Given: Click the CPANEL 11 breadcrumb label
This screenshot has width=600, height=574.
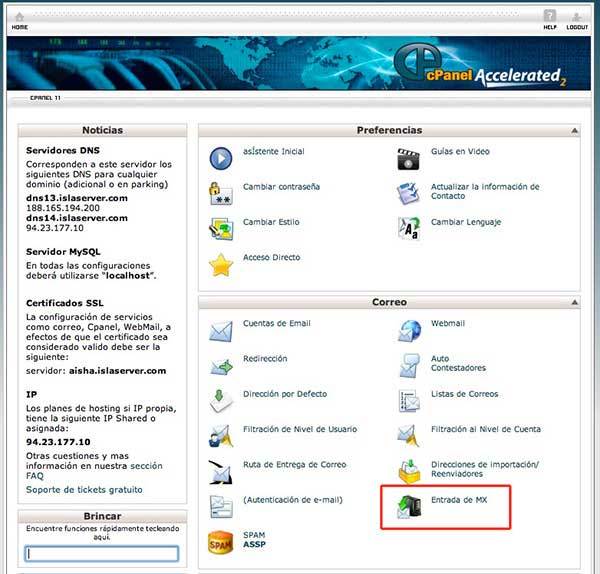Looking at the screenshot, I should point(45,98).
